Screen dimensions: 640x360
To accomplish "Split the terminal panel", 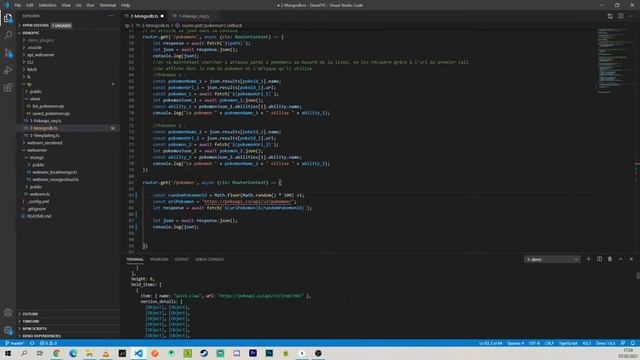I will (599, 259).
